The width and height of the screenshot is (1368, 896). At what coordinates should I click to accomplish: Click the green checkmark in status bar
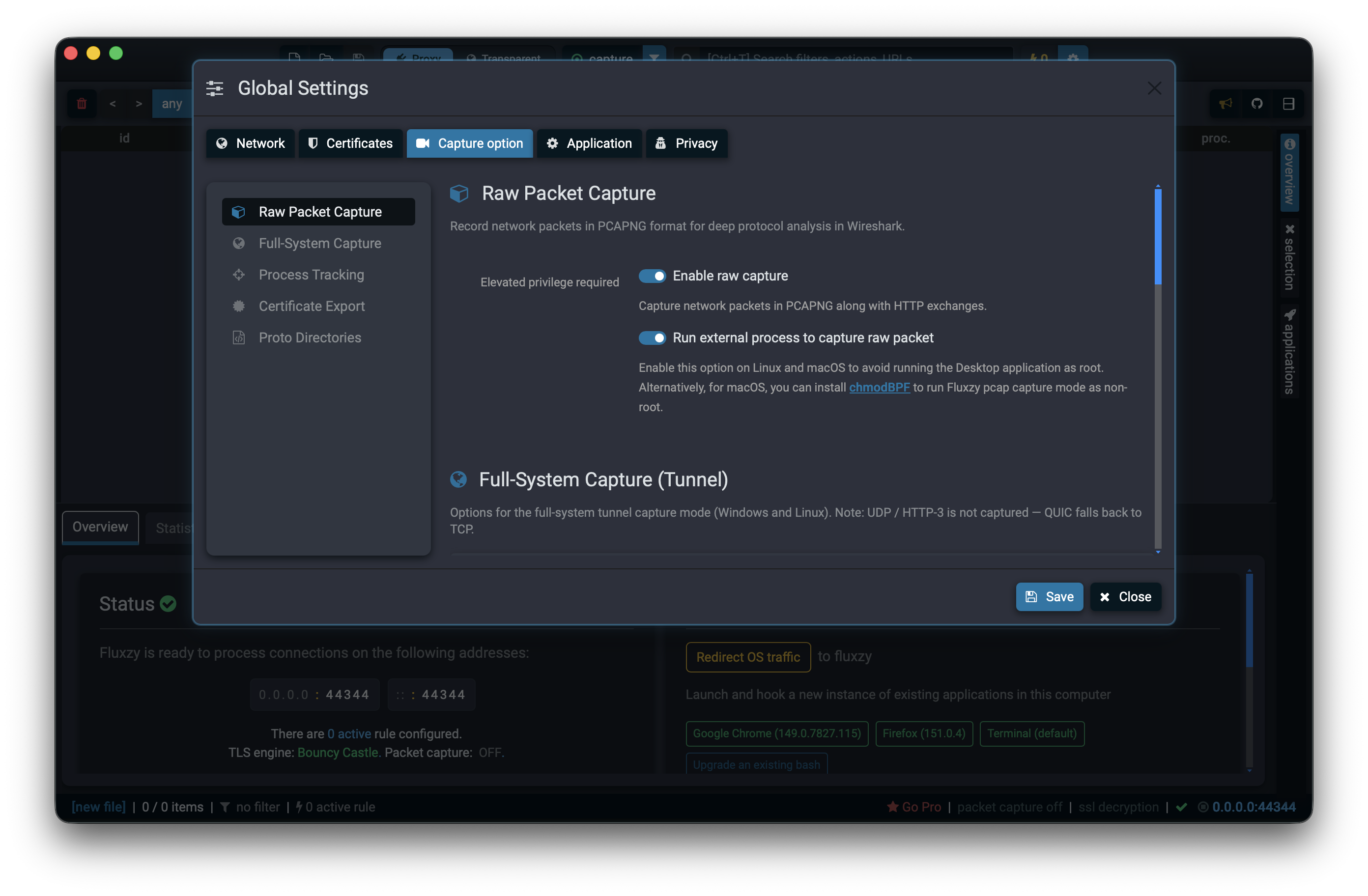1181,807
